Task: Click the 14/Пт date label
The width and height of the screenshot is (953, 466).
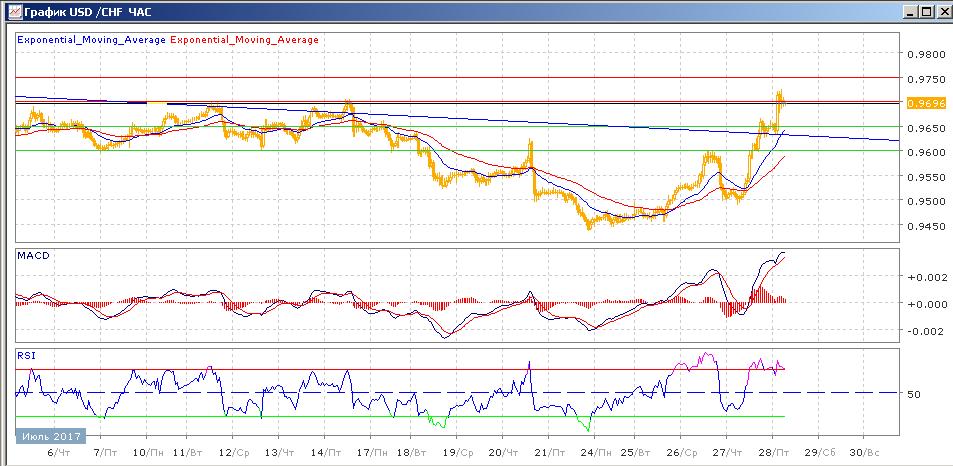Action: pyautogui.click(x=326, y=453)
